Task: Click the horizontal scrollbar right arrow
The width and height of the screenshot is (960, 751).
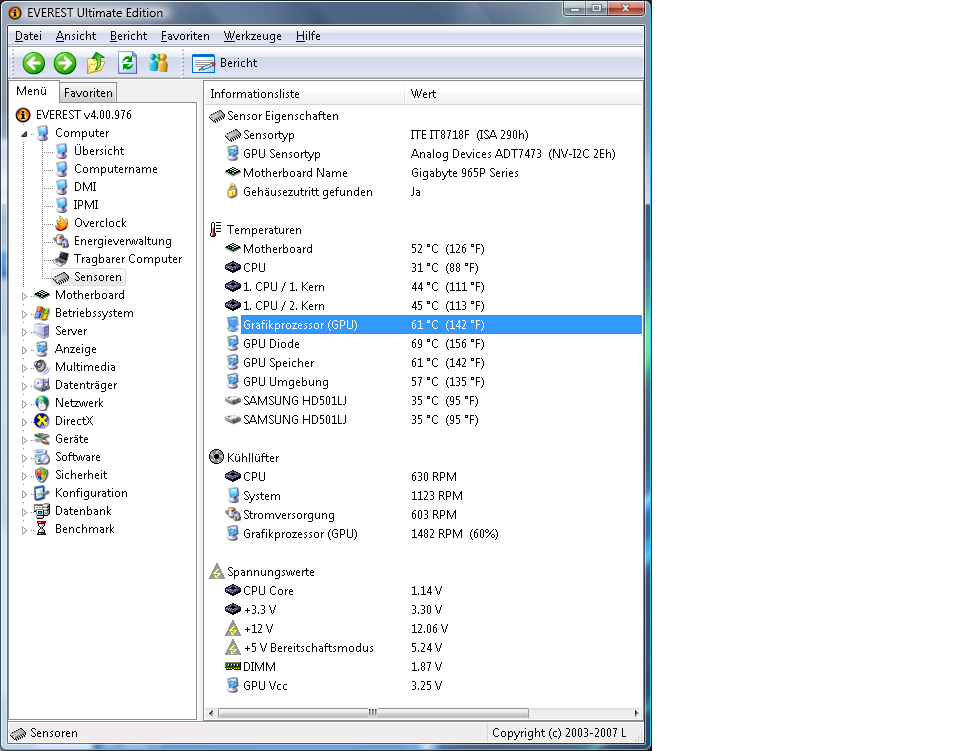Action: 637,712
